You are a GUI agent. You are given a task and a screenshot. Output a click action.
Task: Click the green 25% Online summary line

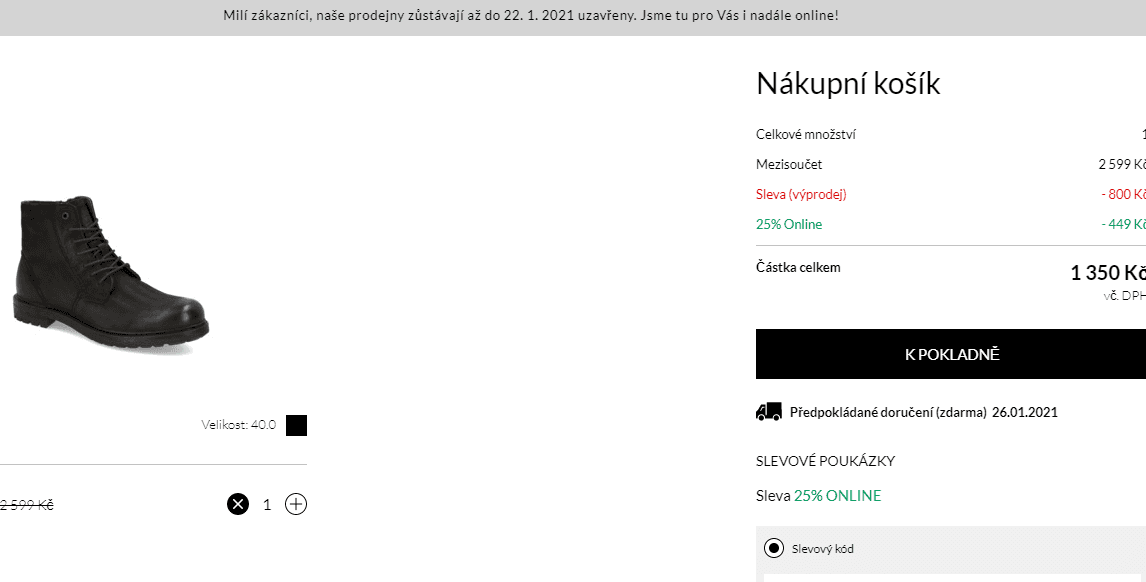(x=789, y=224)
